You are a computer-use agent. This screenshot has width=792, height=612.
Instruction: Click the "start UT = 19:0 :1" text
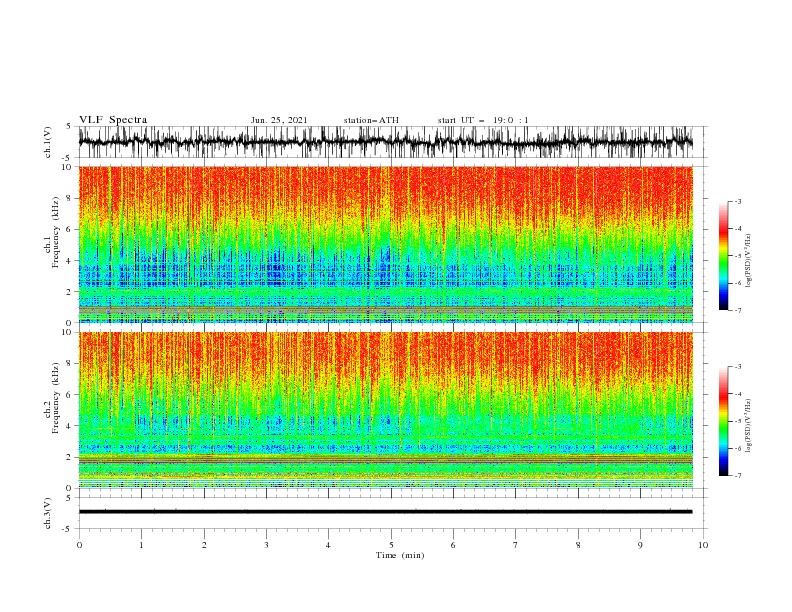coord(483,120)
